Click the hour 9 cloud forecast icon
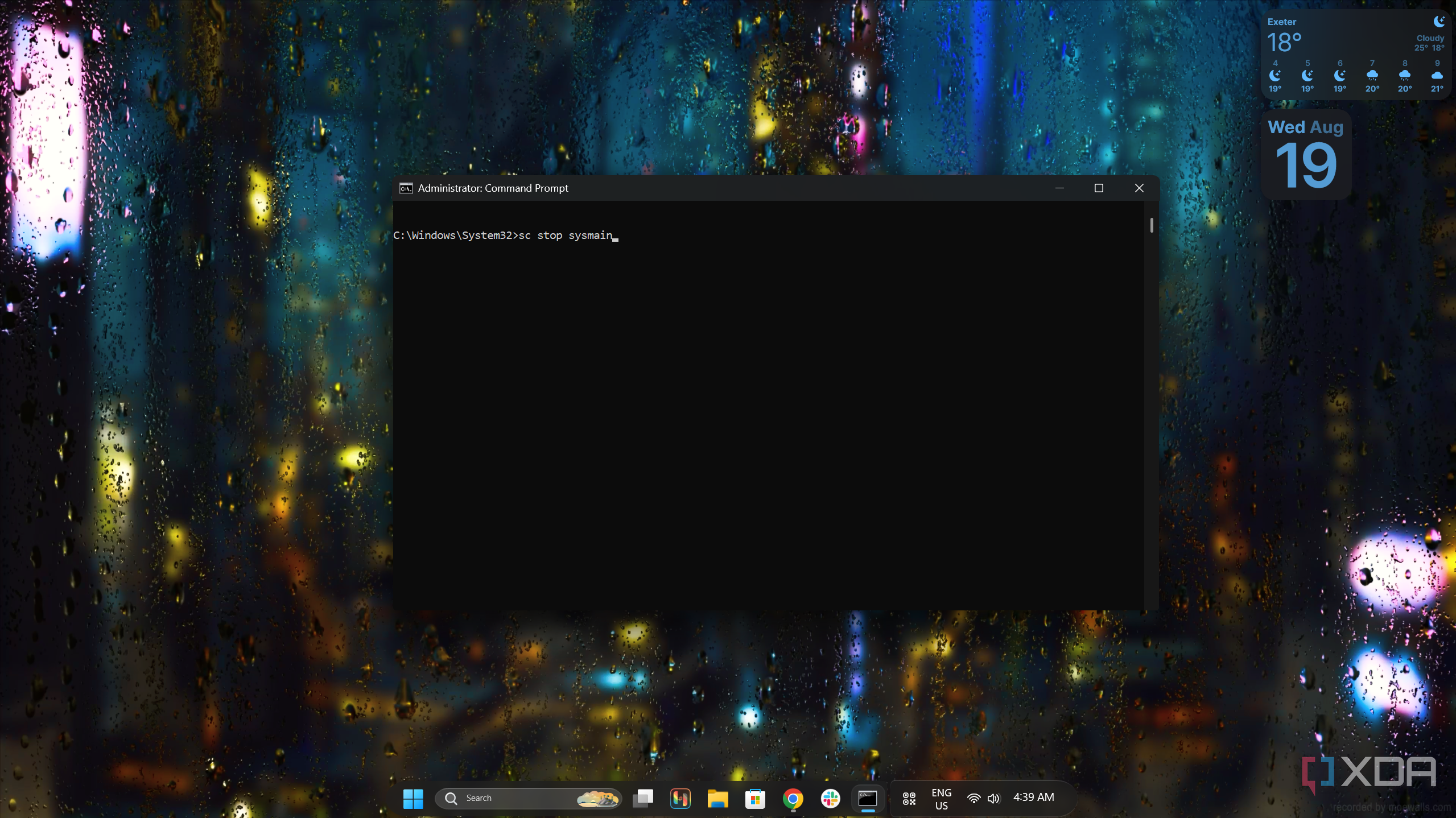The width and height of the screenshot is (1456, 818). [x=1437, y=76]
